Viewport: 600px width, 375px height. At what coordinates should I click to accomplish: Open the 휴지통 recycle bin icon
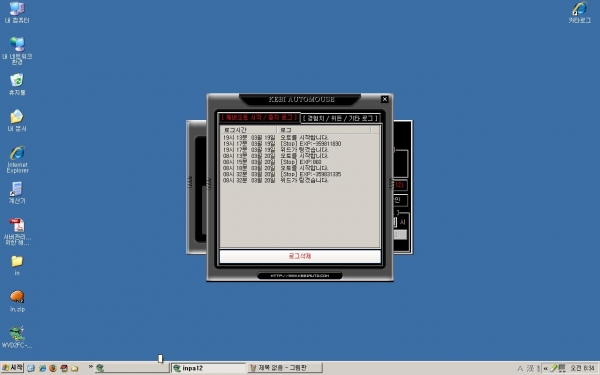[17, 84]
